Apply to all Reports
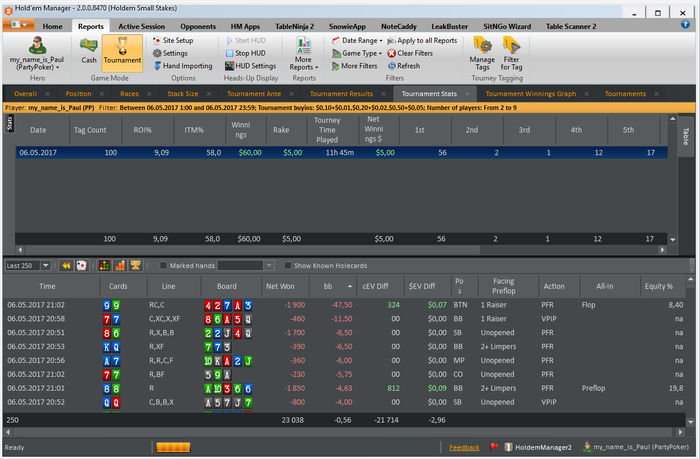Image resolution: width=700 pixels, height=459 pixels. click(422, 40)
